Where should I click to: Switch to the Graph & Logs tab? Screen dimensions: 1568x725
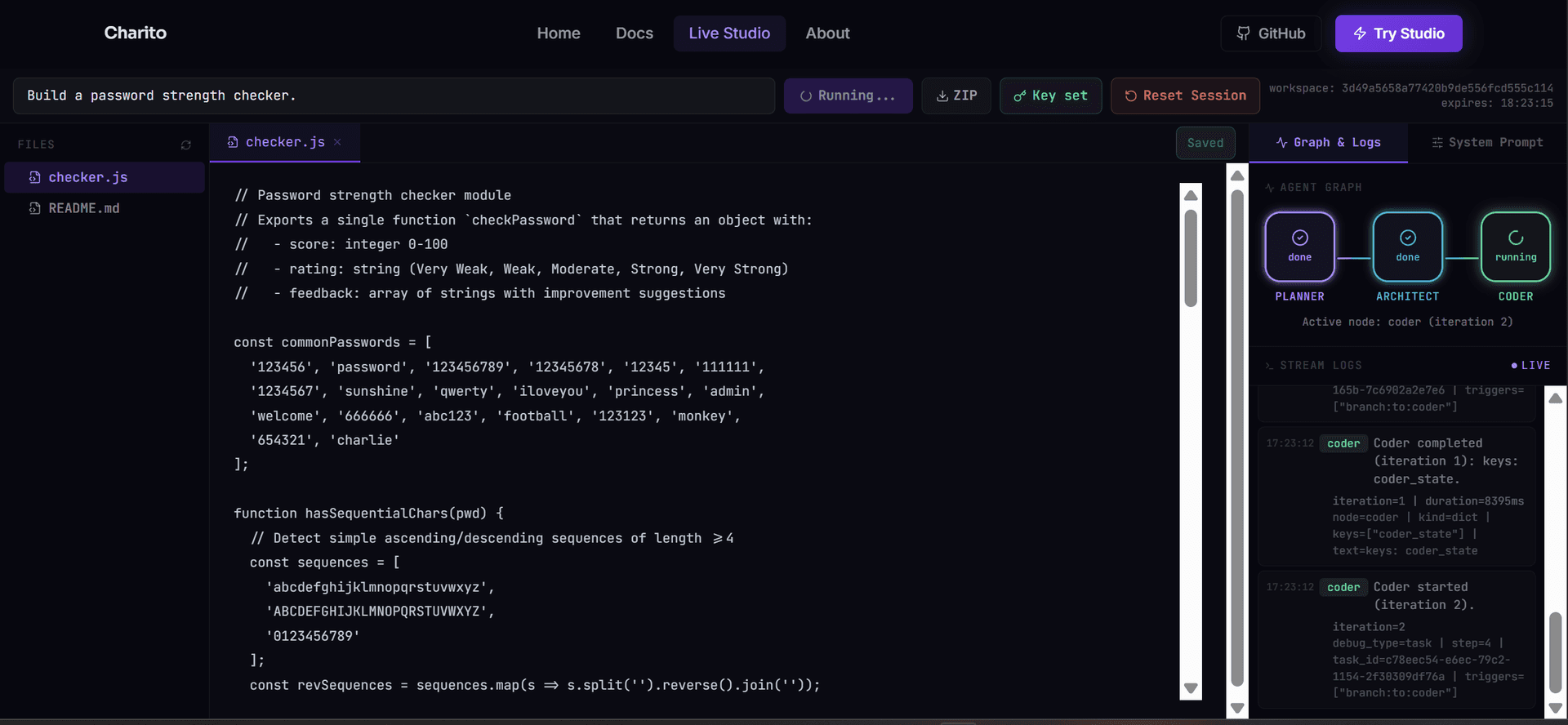pyautogui.click(x=1328, y=142)
